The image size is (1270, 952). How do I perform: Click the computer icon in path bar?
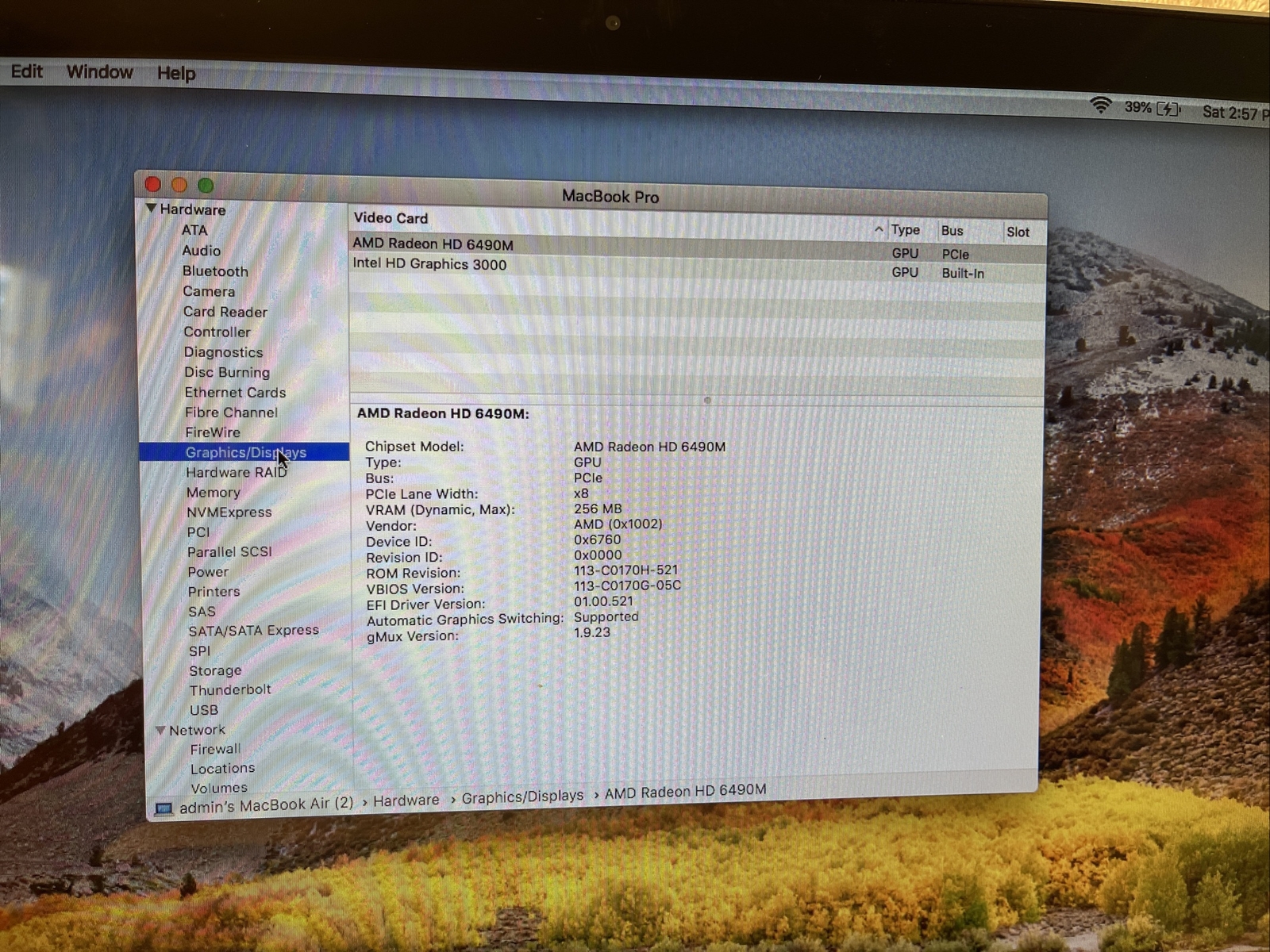point(164,809)
